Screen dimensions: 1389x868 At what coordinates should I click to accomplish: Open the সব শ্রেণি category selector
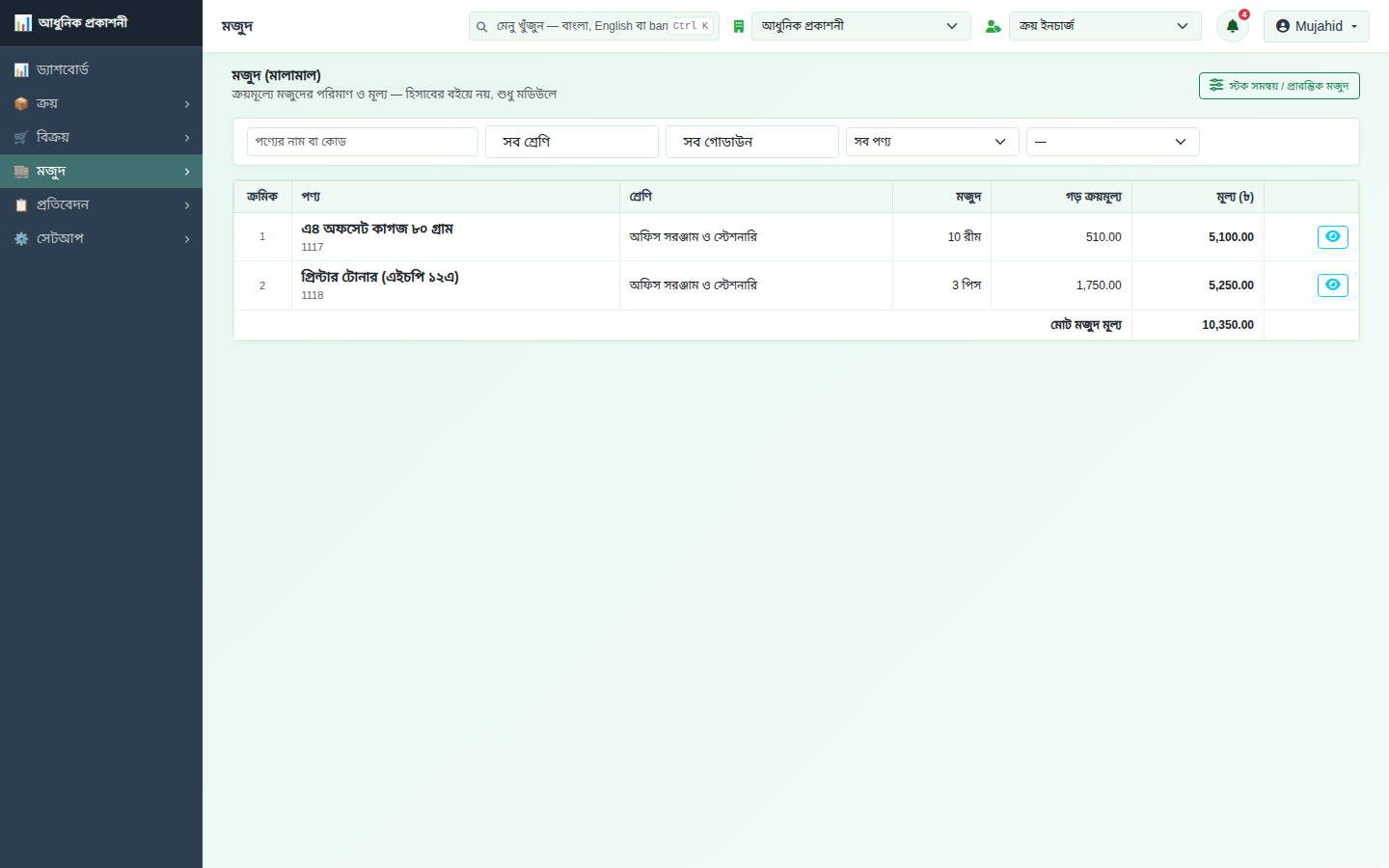click(x=572, y=142)
